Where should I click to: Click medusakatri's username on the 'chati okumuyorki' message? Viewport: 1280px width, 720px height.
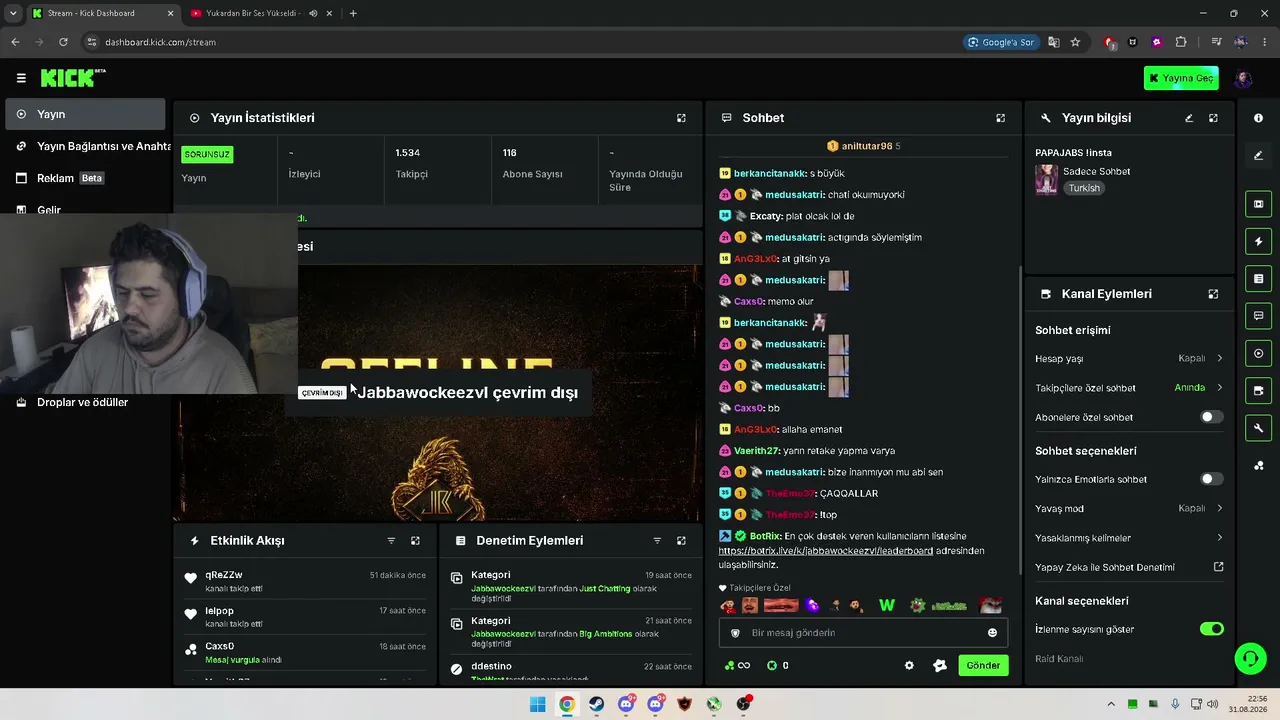tap(794, 195)
